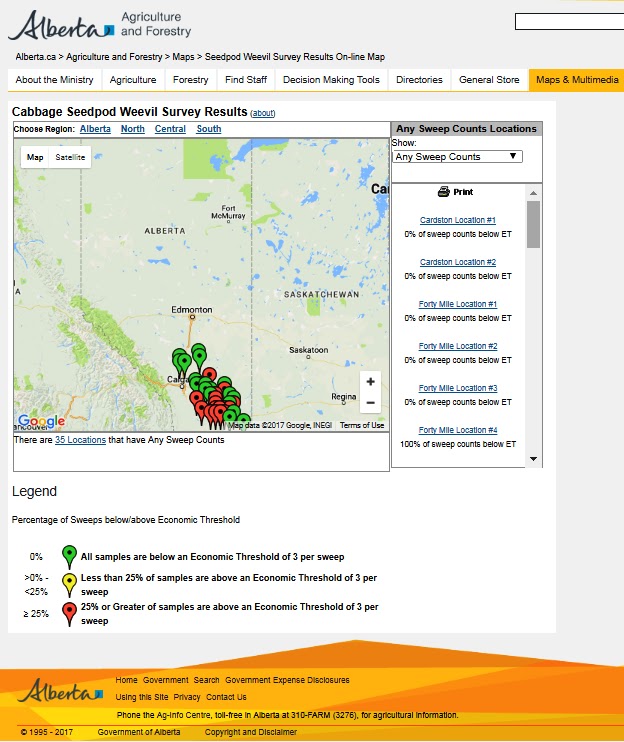
Task: Click the Edmonton label on the map
Action: (x=192, y=309)
